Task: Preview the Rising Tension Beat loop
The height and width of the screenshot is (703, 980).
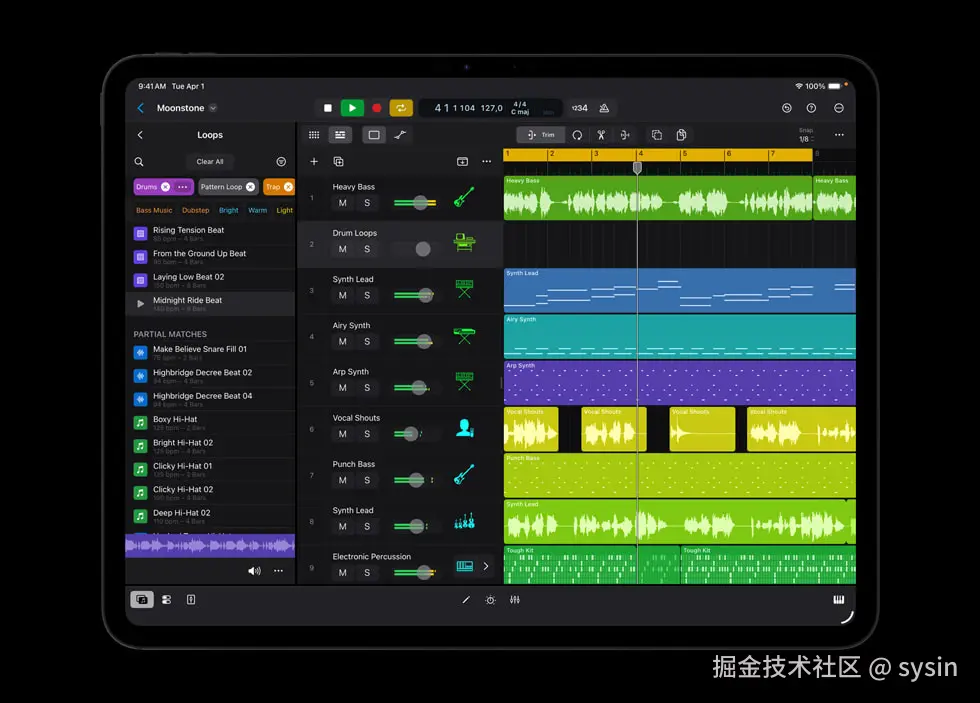Action: (x=211, y=234)
